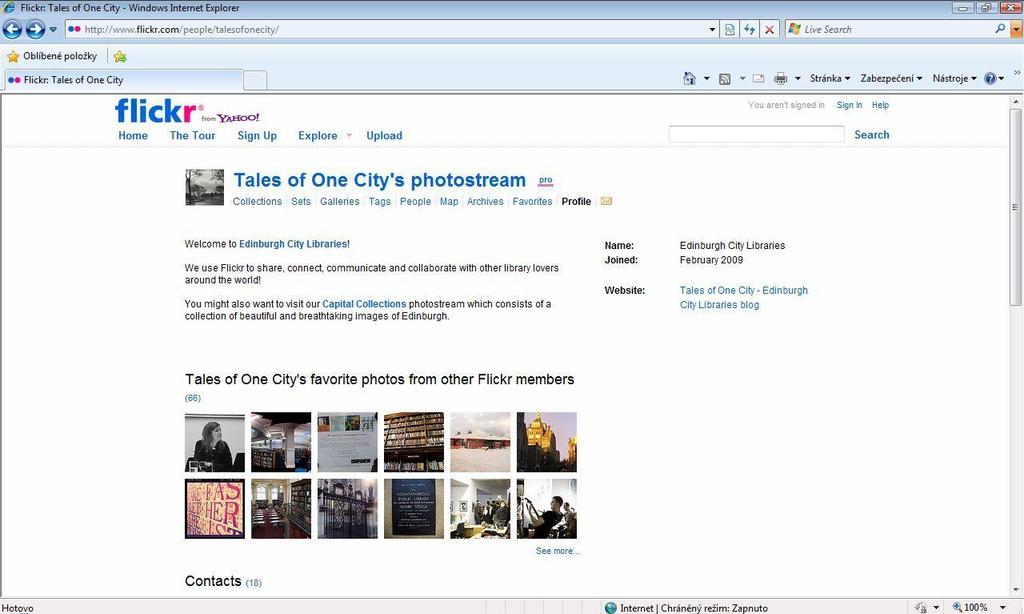Open the Flickr Help link
This screenshot has width=1024, height=614.
(880, 105)
